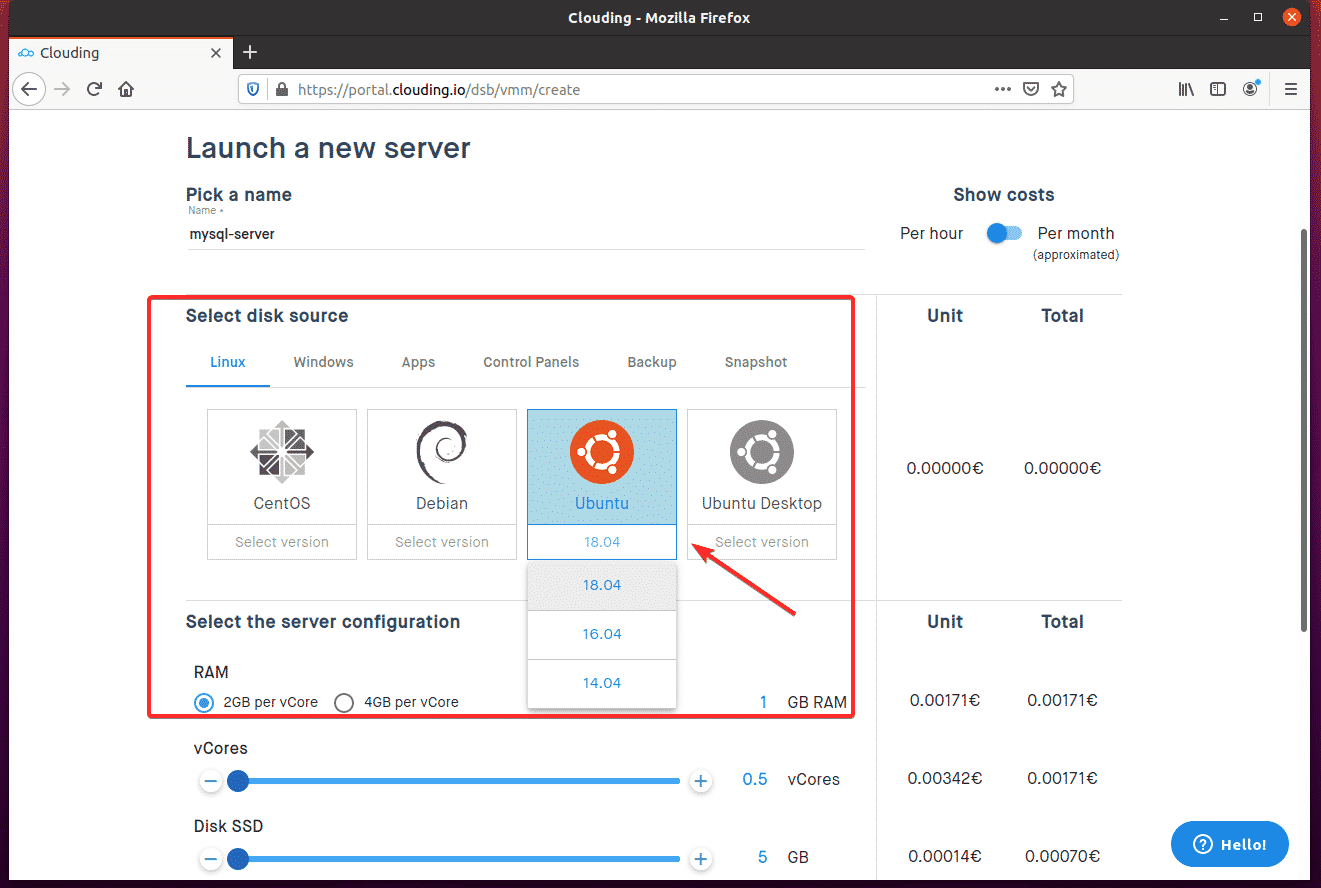This screenshot has width=1321, height=888.
Task: Toggle costs between per hour and month
Action: (1003, 233)
